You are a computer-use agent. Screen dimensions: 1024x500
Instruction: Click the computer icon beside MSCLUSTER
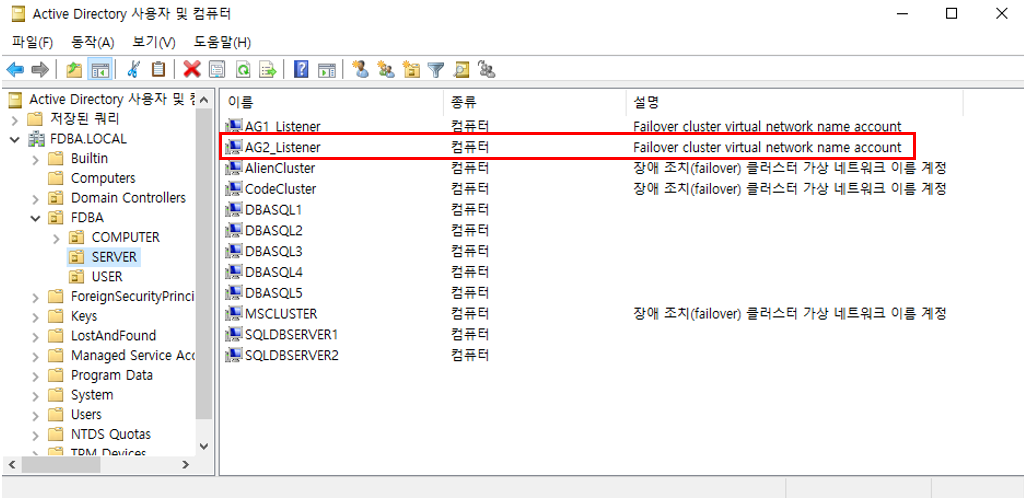pos(233,313)
